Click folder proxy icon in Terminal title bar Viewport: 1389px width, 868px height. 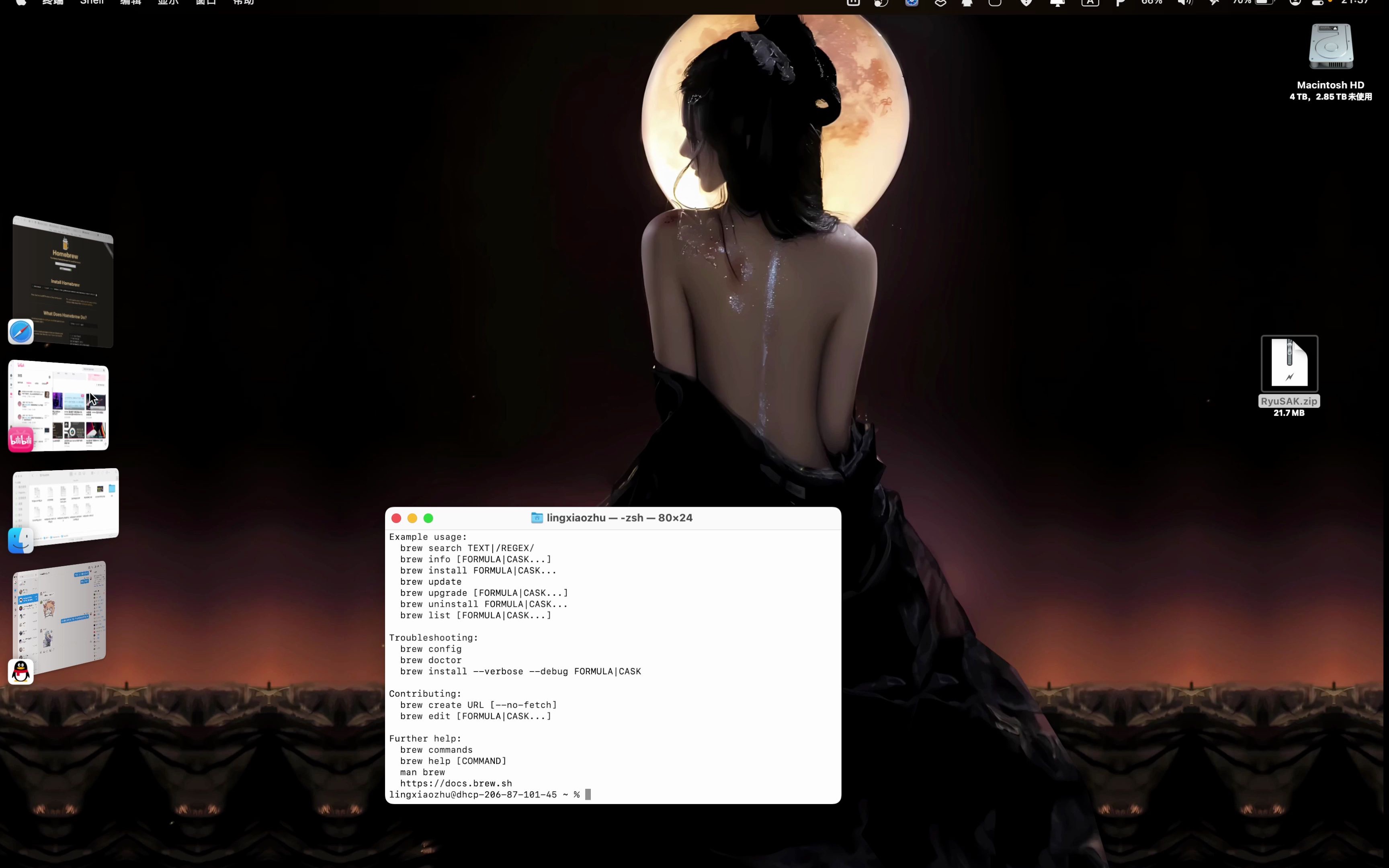[537, 518]
